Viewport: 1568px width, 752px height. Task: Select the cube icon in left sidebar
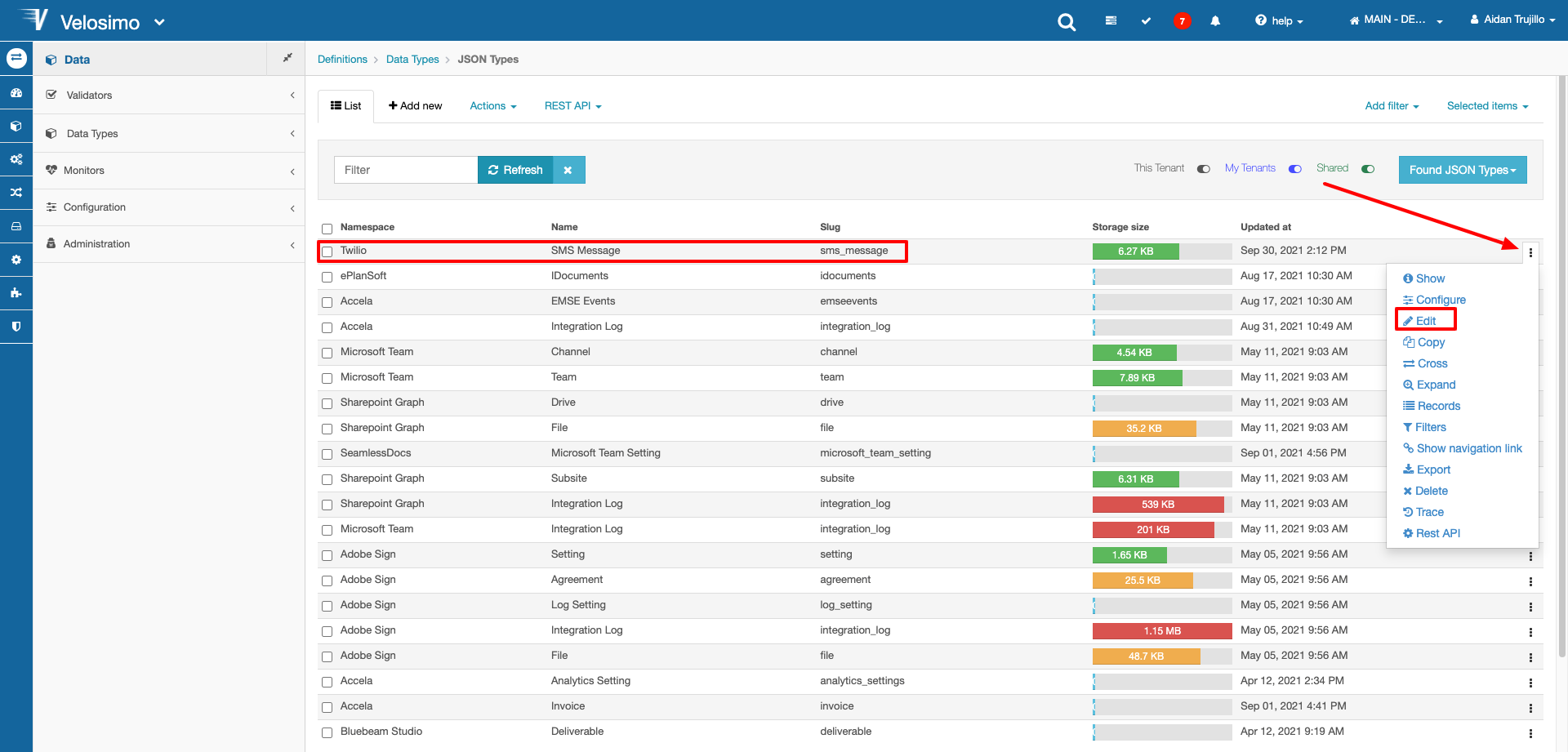point(16,127)
